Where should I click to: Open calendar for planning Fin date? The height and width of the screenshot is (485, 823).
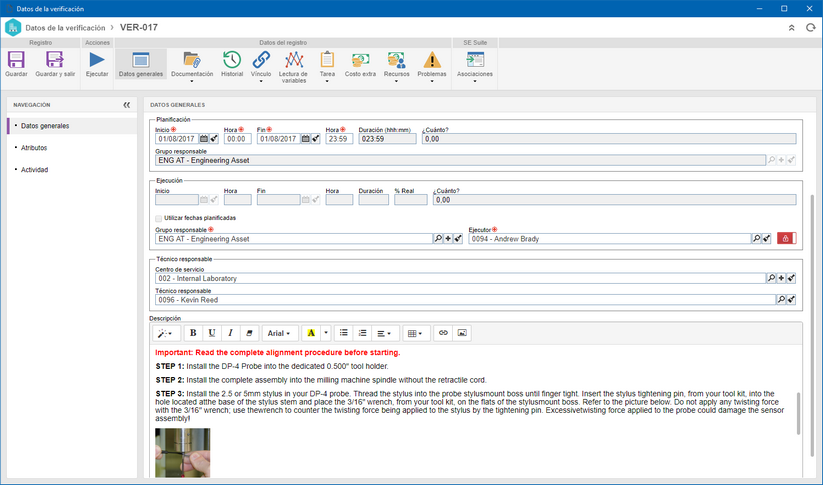pyautogui.click(x=305, y=139)
